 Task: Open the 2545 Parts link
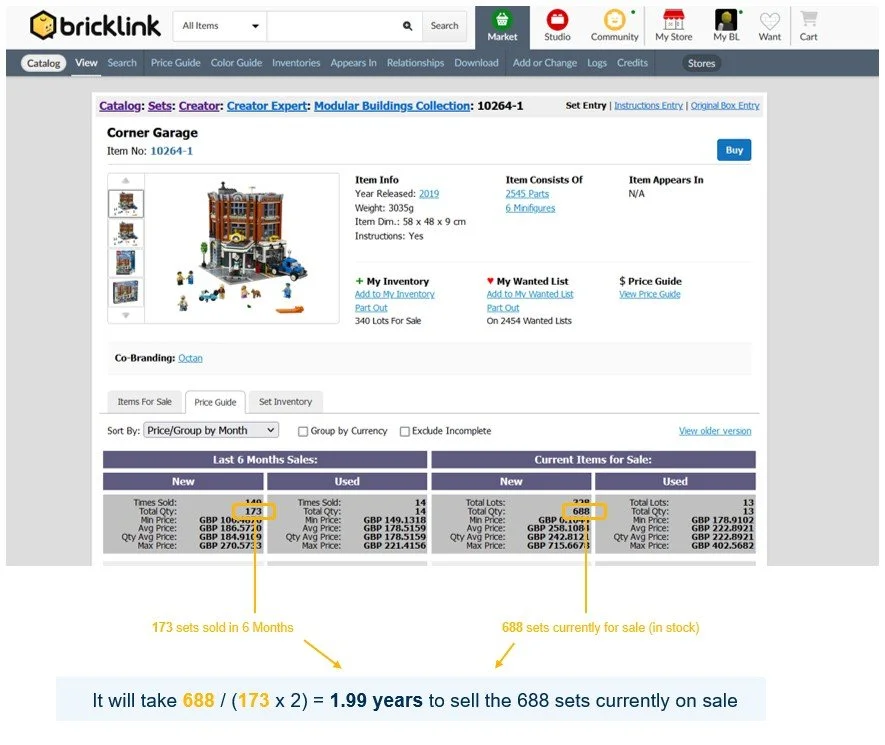pos(527,194)
